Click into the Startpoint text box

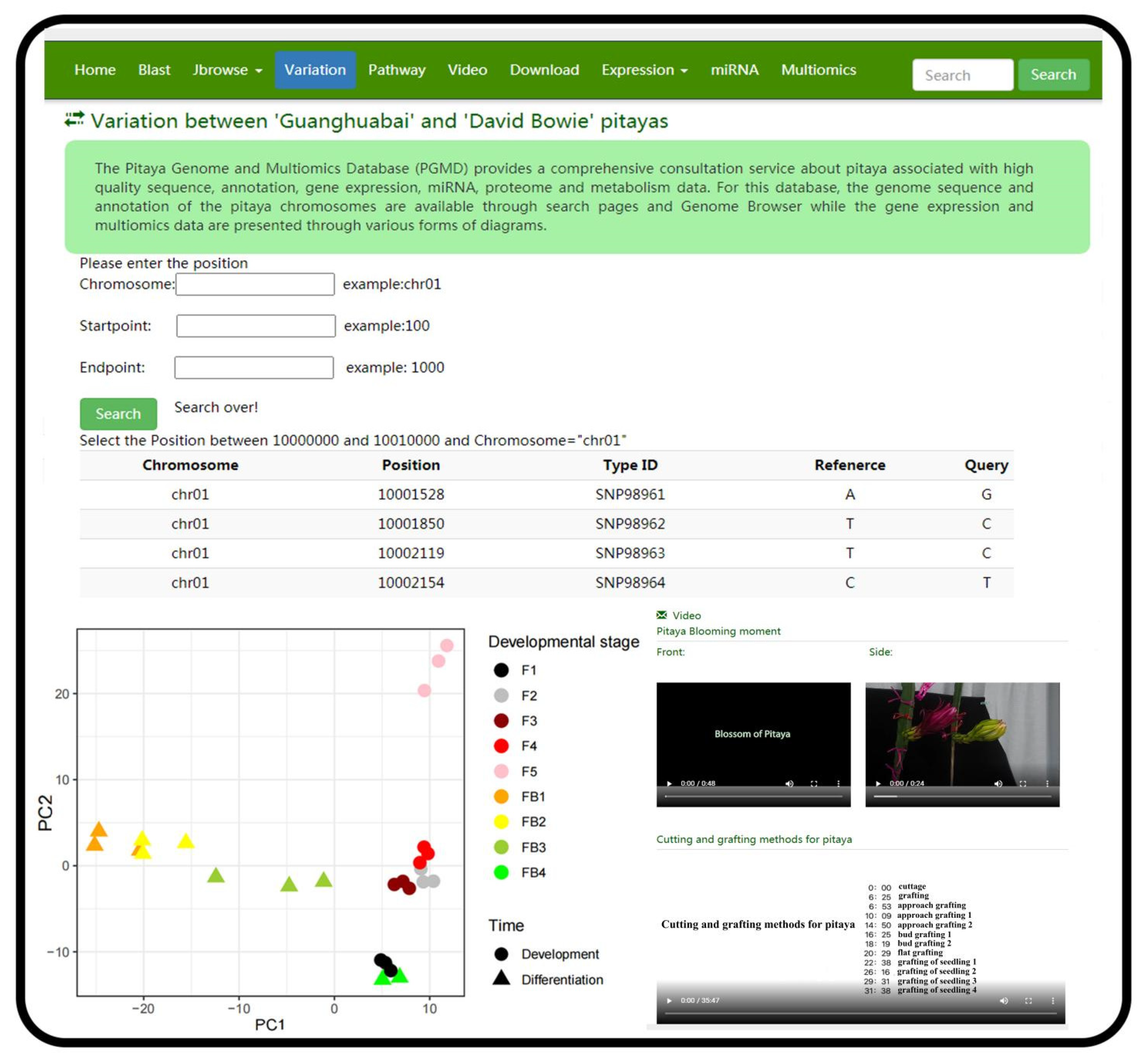pos(256,326)
